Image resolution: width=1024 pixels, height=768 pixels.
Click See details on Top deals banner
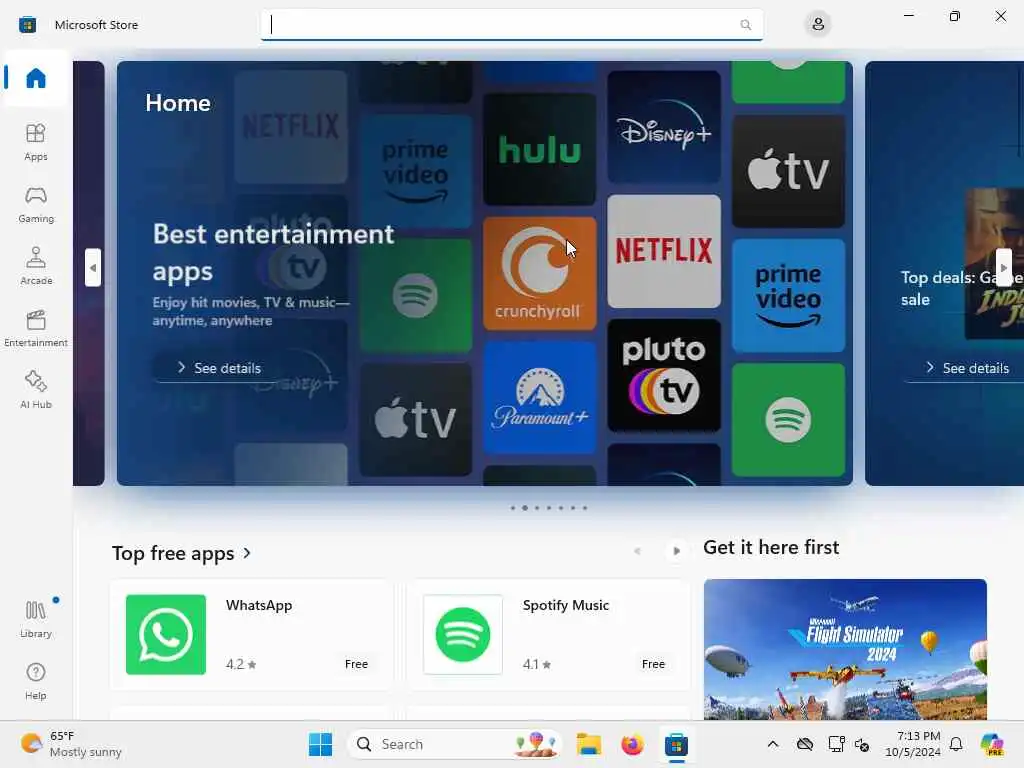pyautogui.click(x=968, y=368)
